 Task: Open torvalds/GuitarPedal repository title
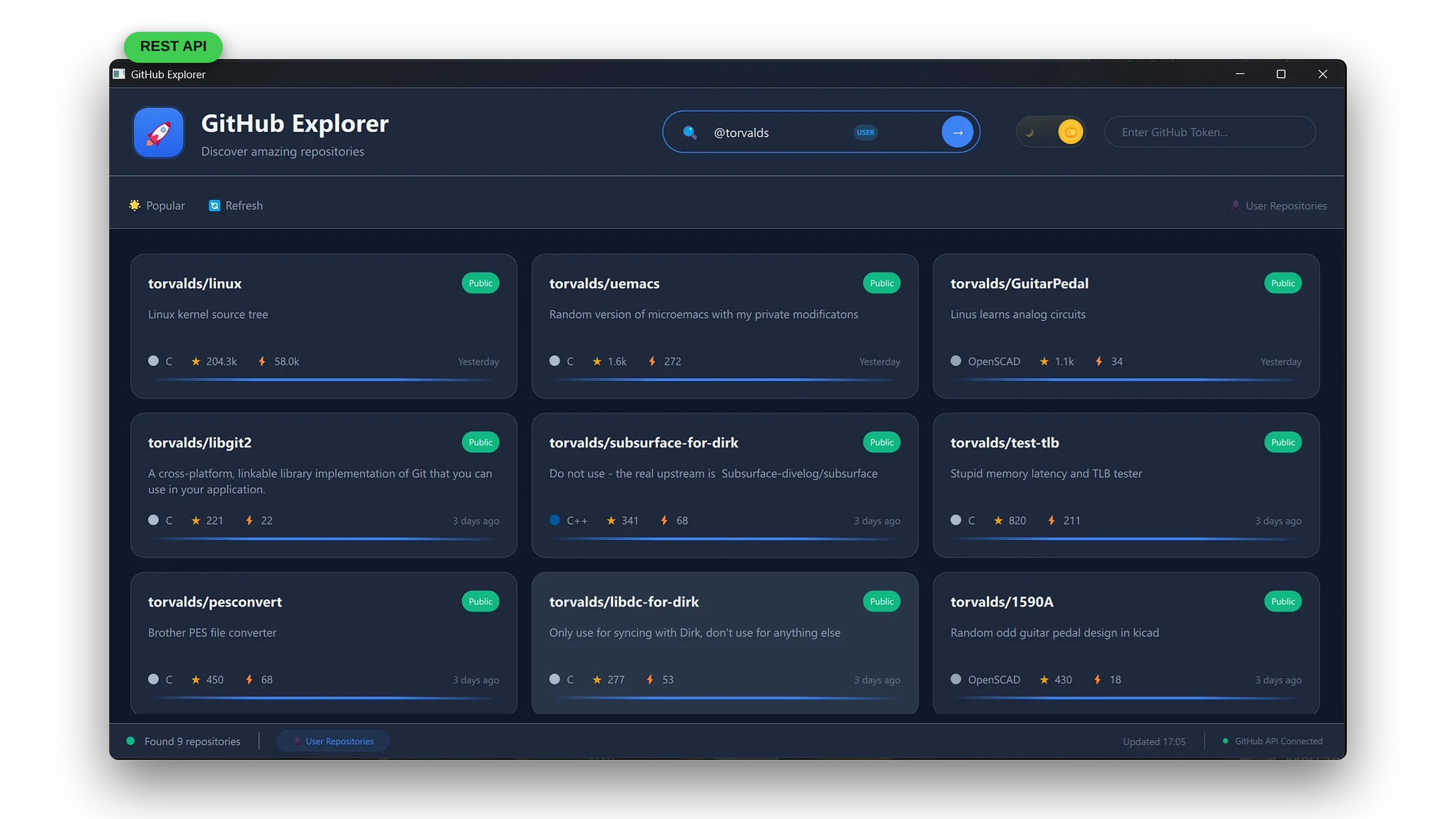pos(1019,283)
